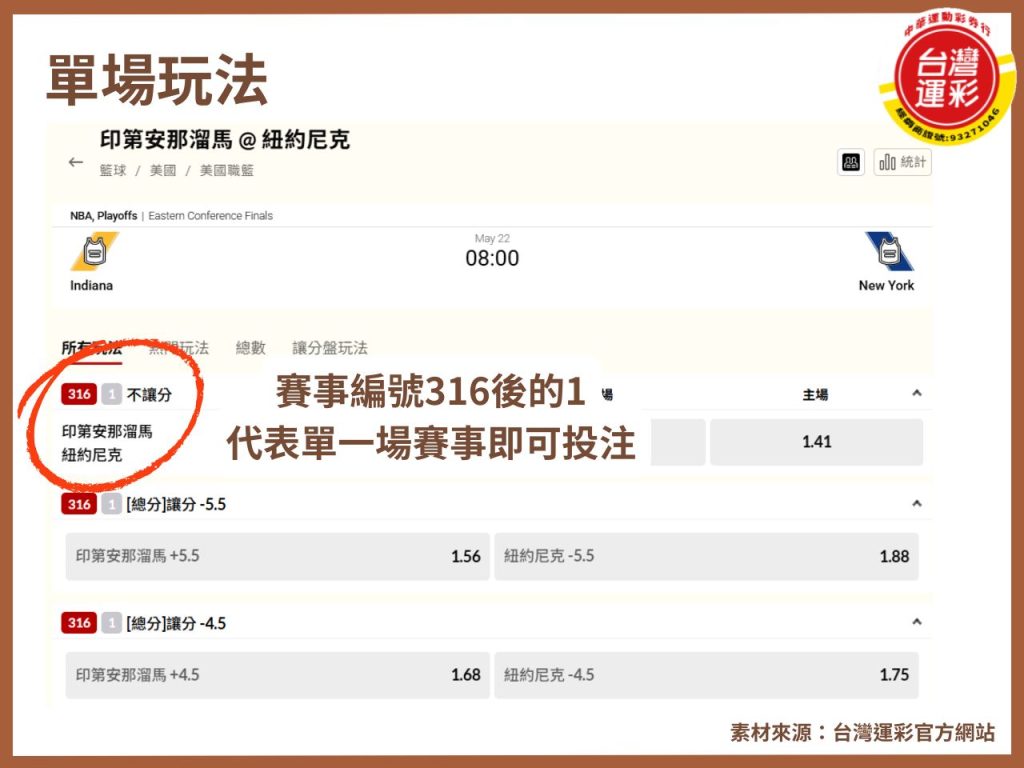Click the NBA, Playoffs league label
The height and width of the screenshot is (768, 1024).
103,216
